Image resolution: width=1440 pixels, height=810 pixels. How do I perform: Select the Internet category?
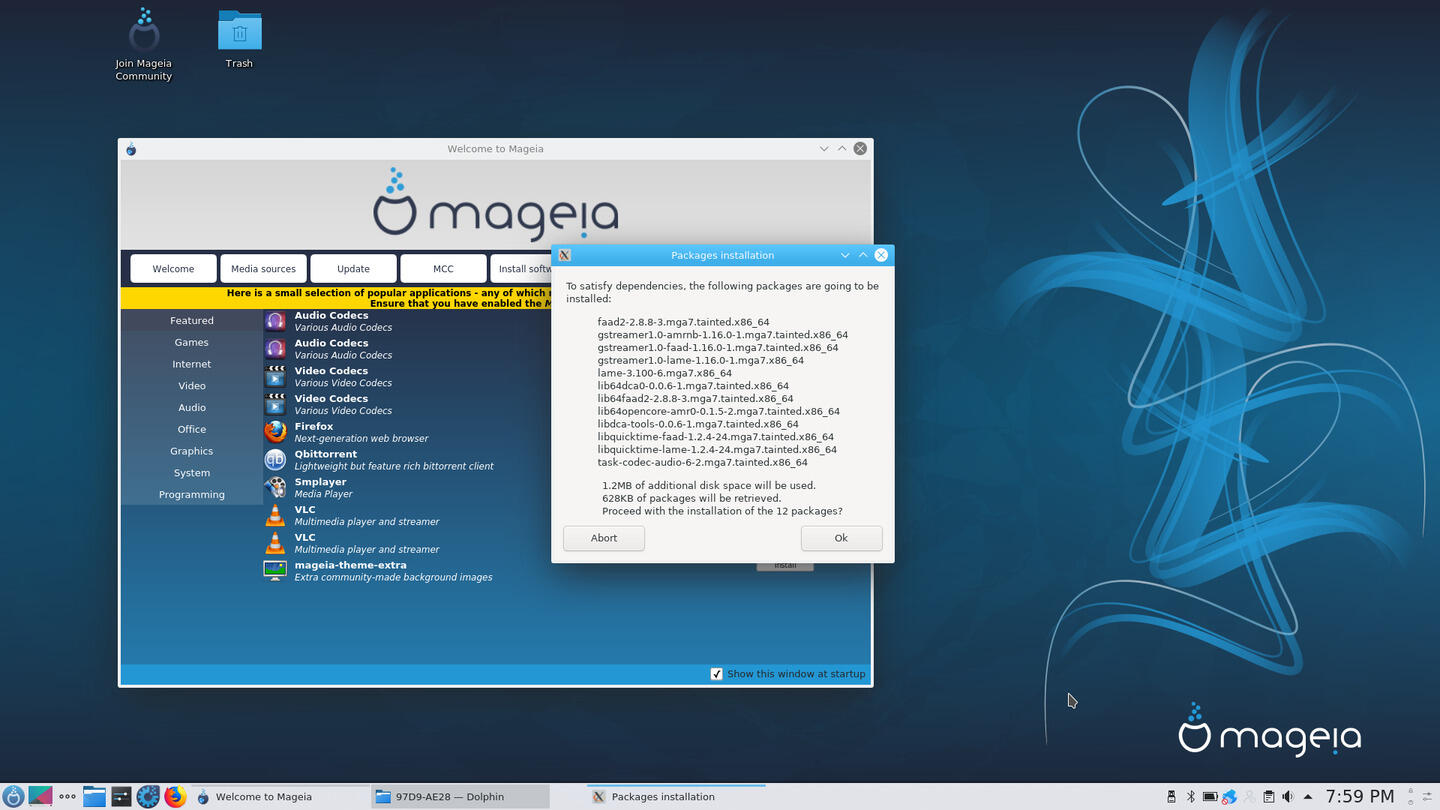click(x=191, y=364)
